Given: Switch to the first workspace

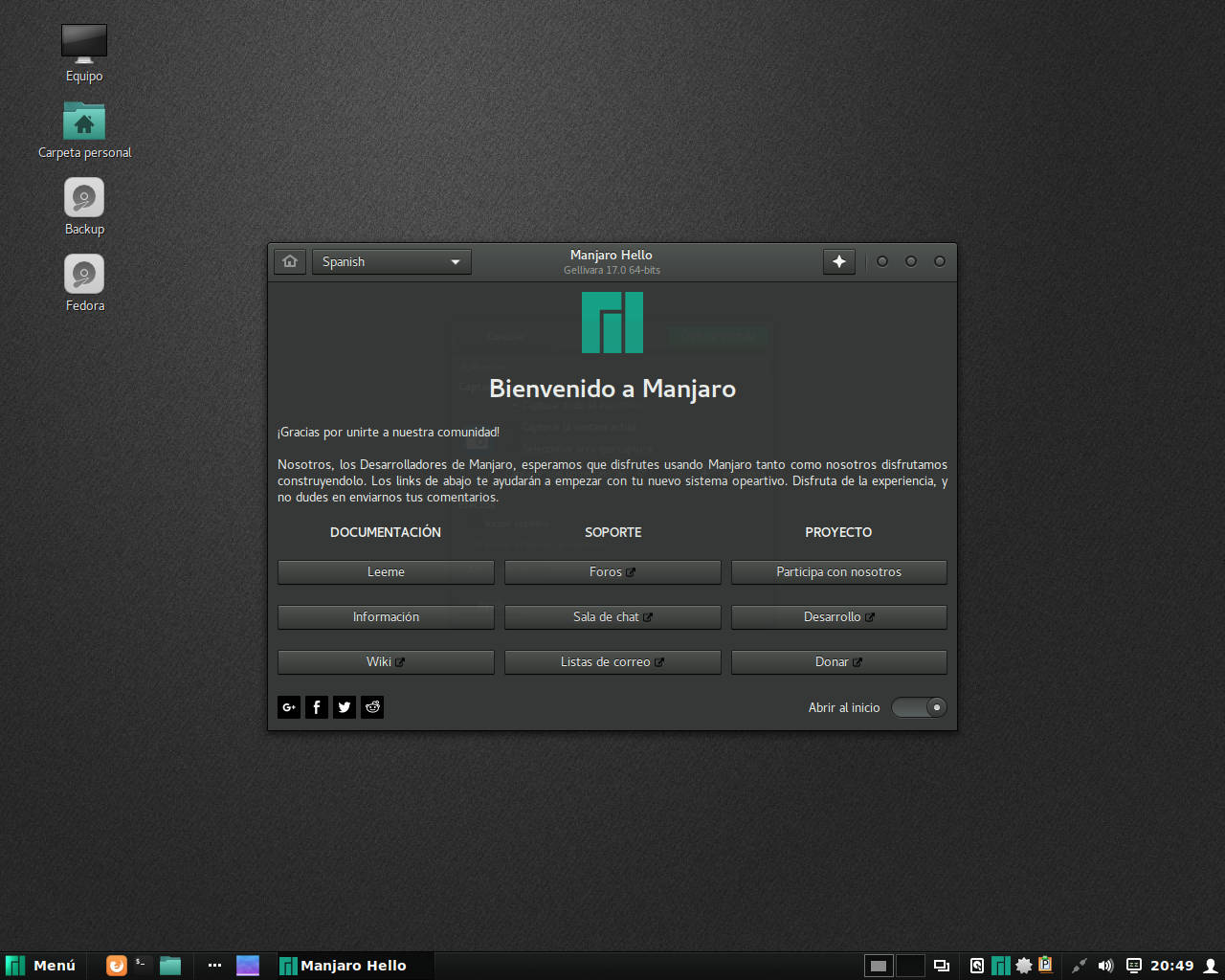Looking at the screenshot, I should point(879,966).
